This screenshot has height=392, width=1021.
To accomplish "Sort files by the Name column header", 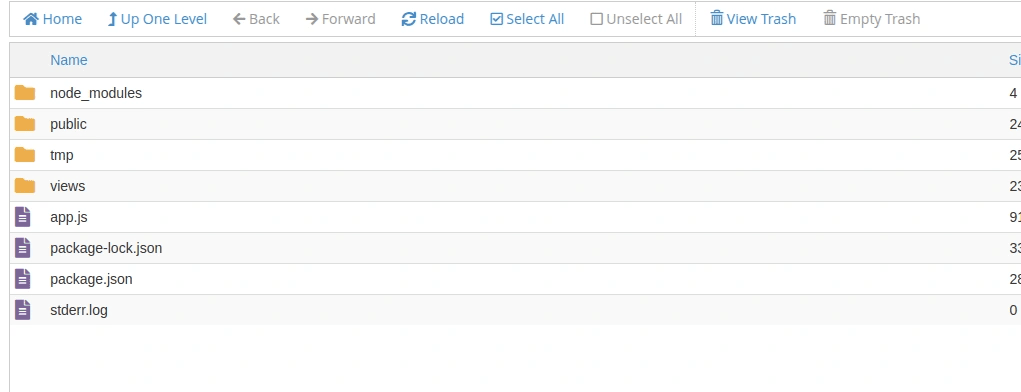I will point(68,60).
